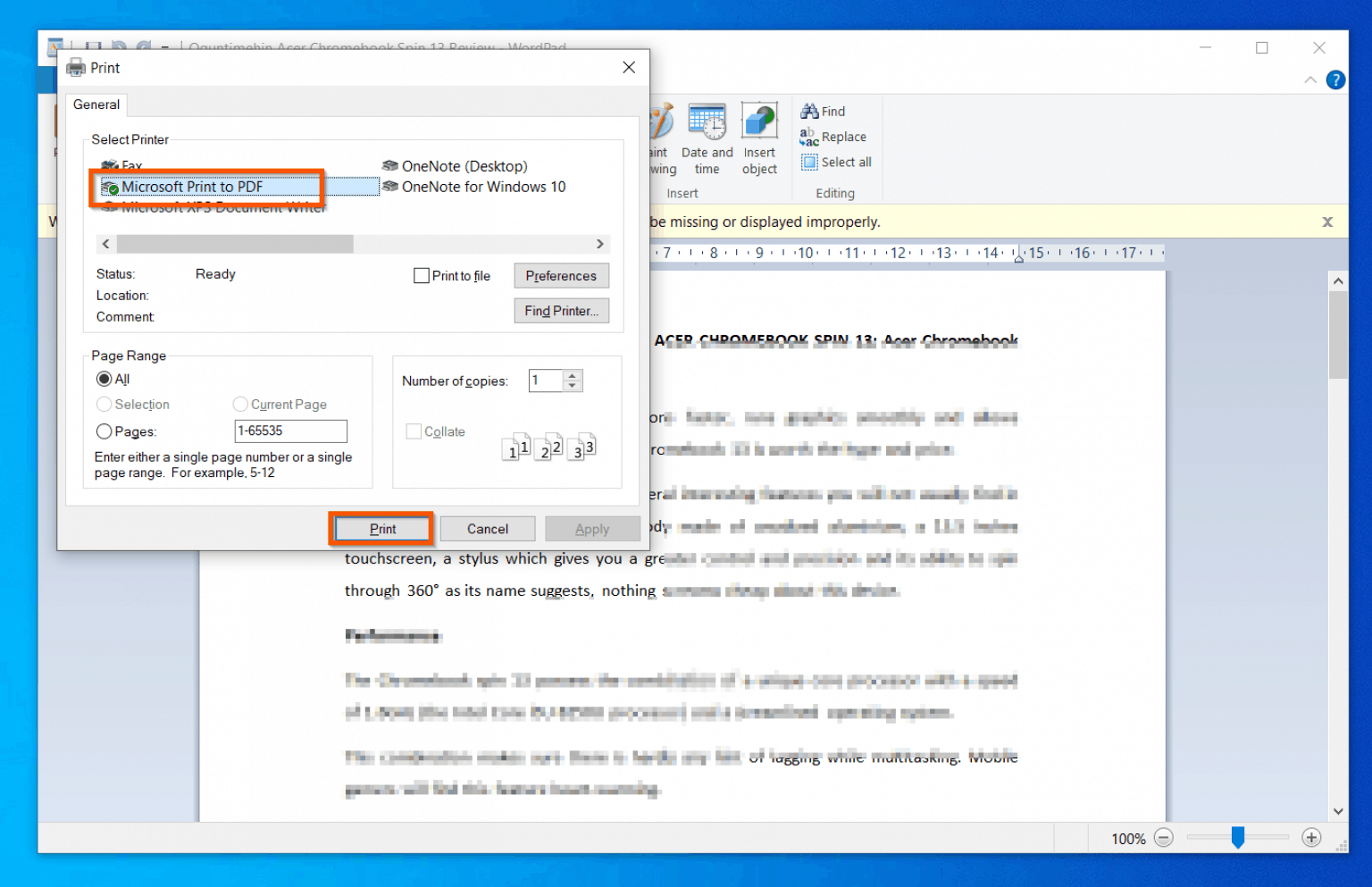Collapse the ribbon with the chevron

[1309, 79]
